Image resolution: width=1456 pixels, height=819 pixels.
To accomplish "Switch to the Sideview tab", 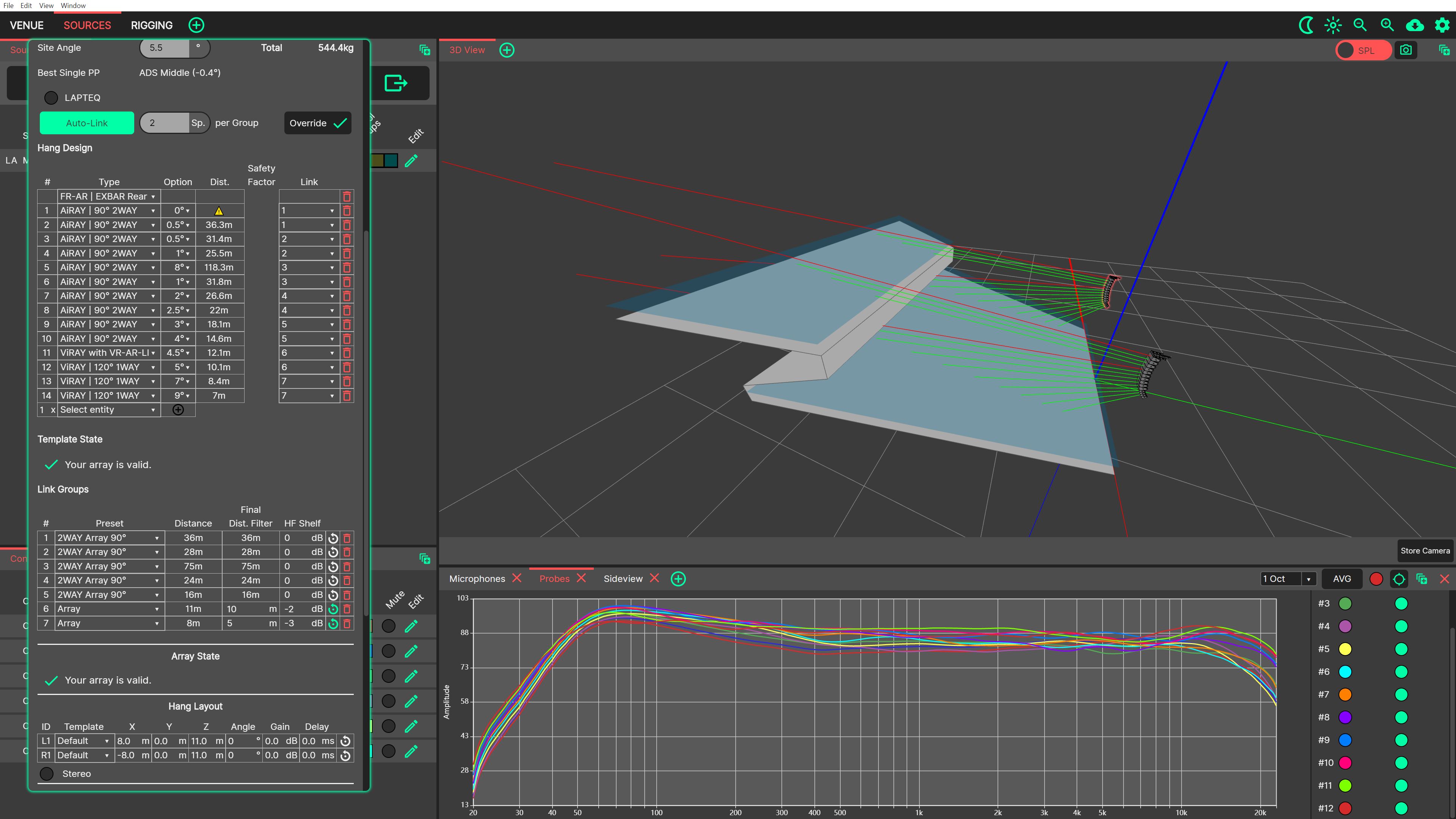I will pyautogui.click(x=623, y=578).
